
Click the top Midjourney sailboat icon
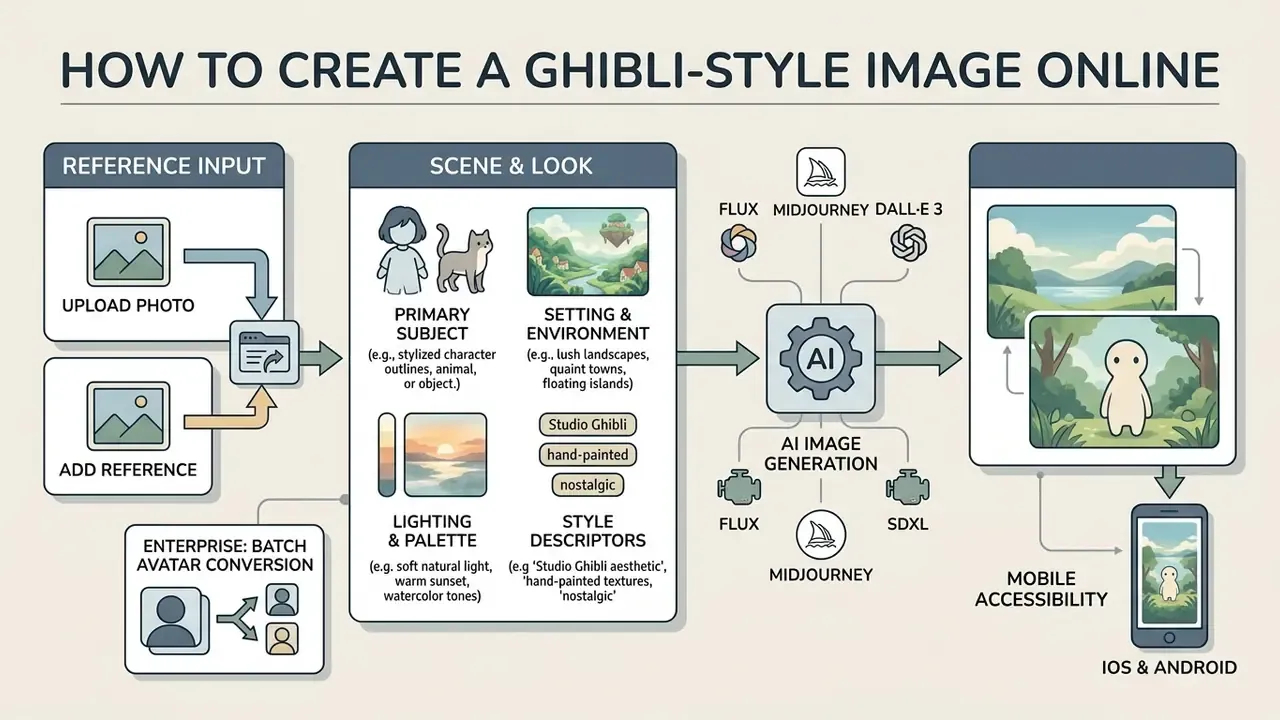click(821, 172)
